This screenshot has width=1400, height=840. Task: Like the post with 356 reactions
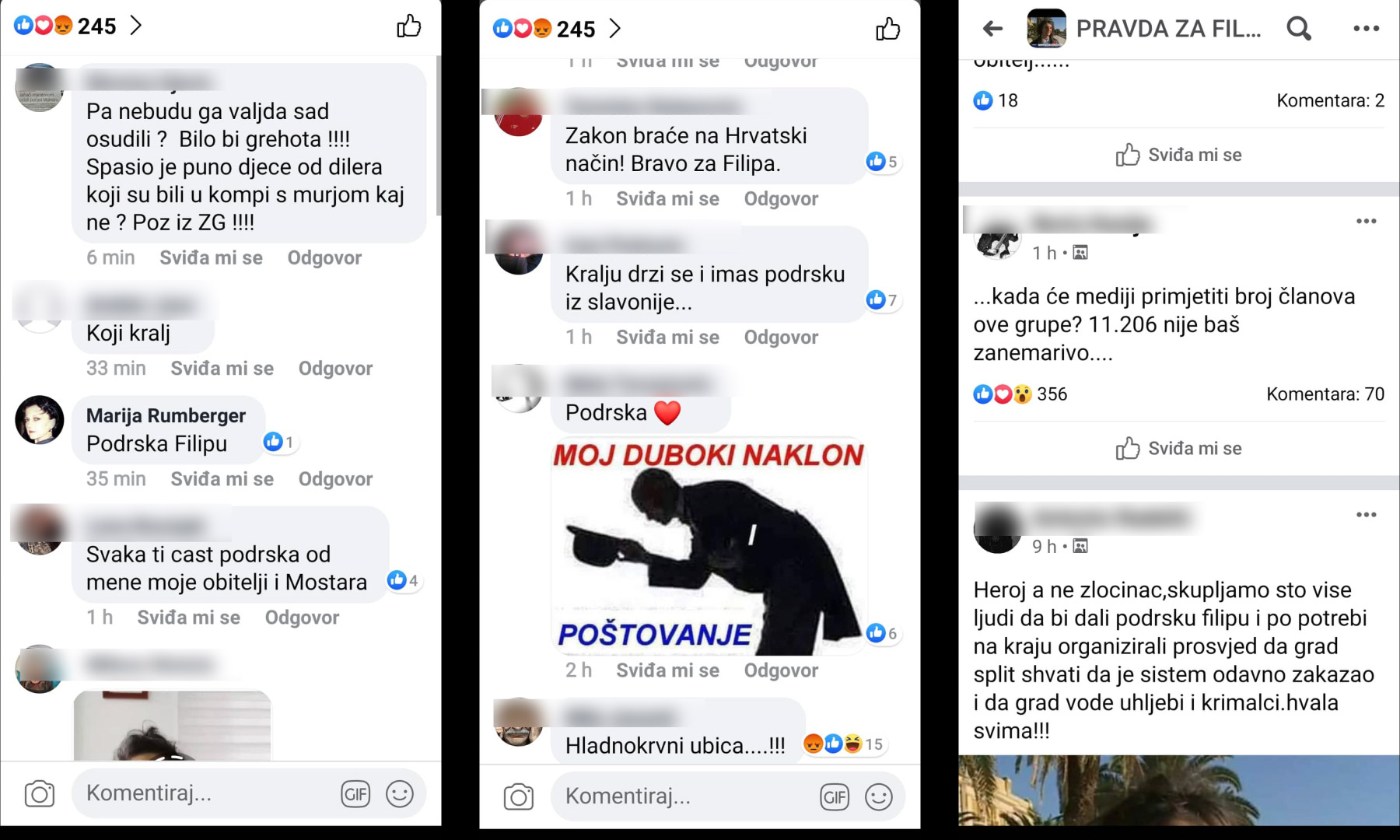point(1178,449)
